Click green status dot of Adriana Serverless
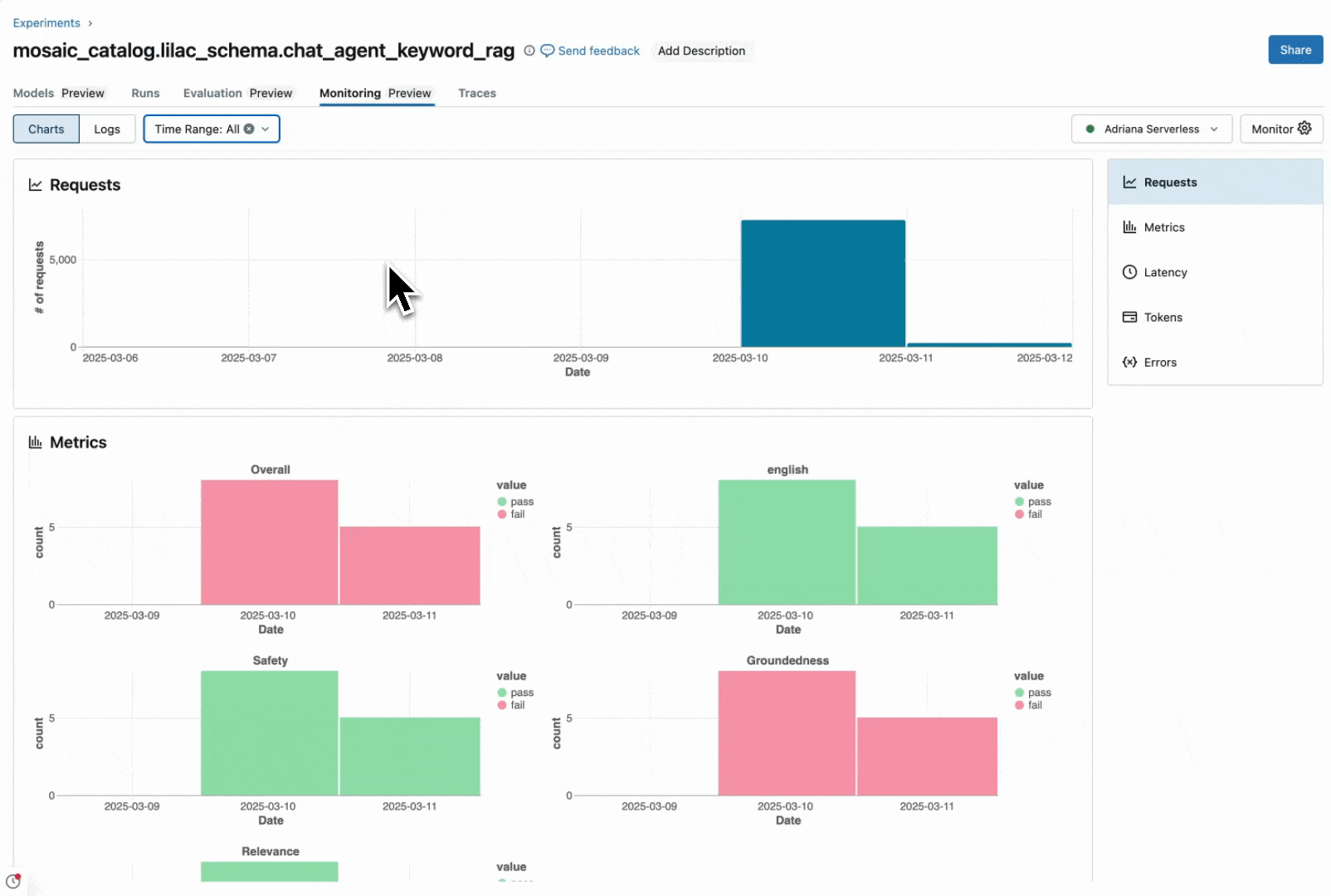The height and width of the screenshot is (896, 1331). pyautogui.click(x=1090, y=129)
